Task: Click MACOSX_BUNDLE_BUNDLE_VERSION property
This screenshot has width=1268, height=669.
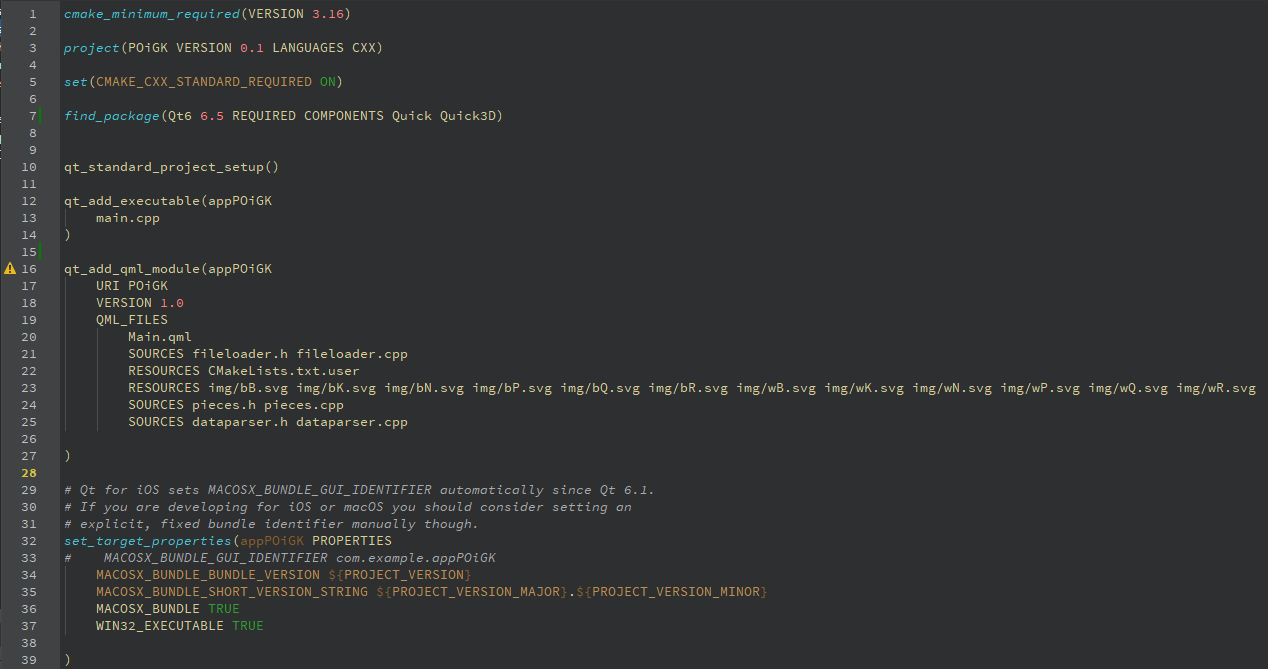Action: click(x=207, y=575)
